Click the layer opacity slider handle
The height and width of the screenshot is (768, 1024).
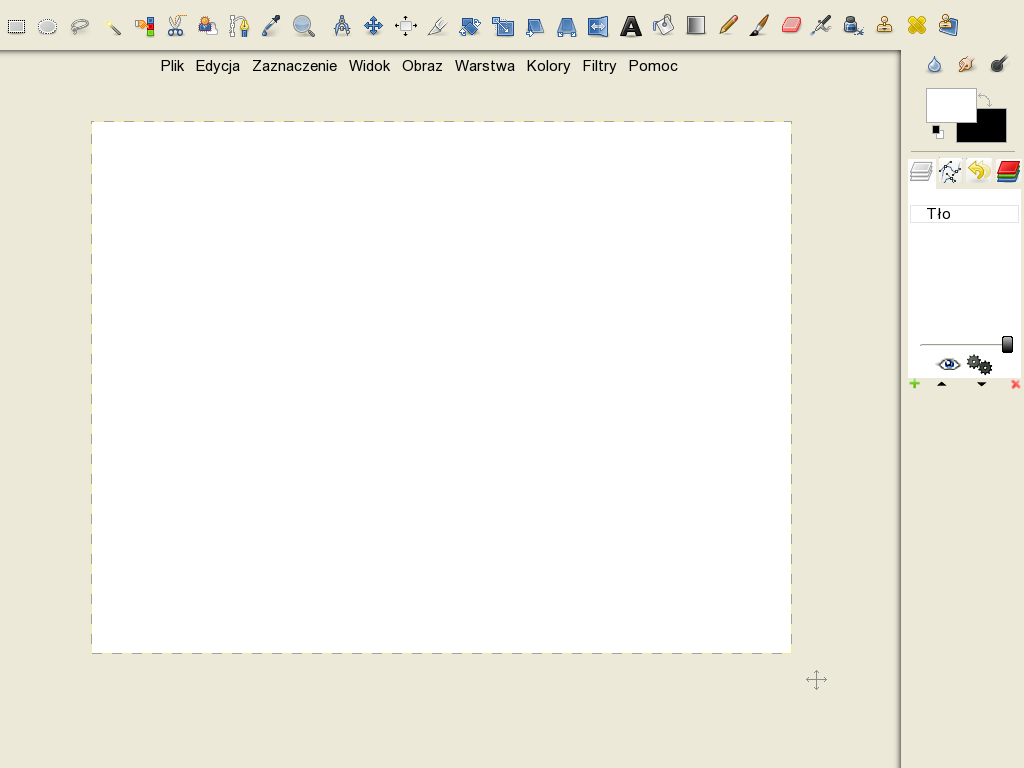[x=1007, y=345]
